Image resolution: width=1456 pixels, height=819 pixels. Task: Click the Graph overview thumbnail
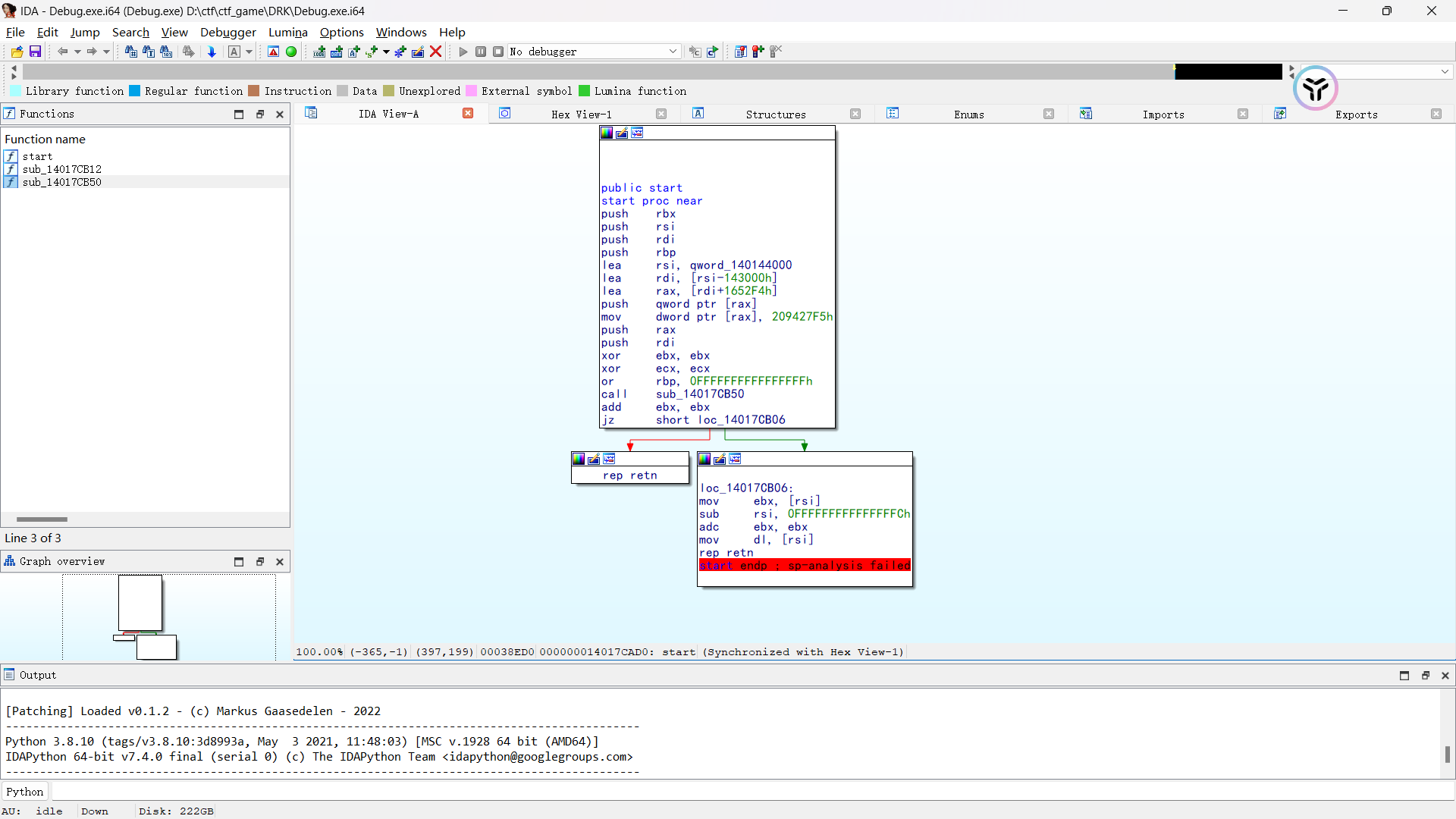(x=147, y=617)
